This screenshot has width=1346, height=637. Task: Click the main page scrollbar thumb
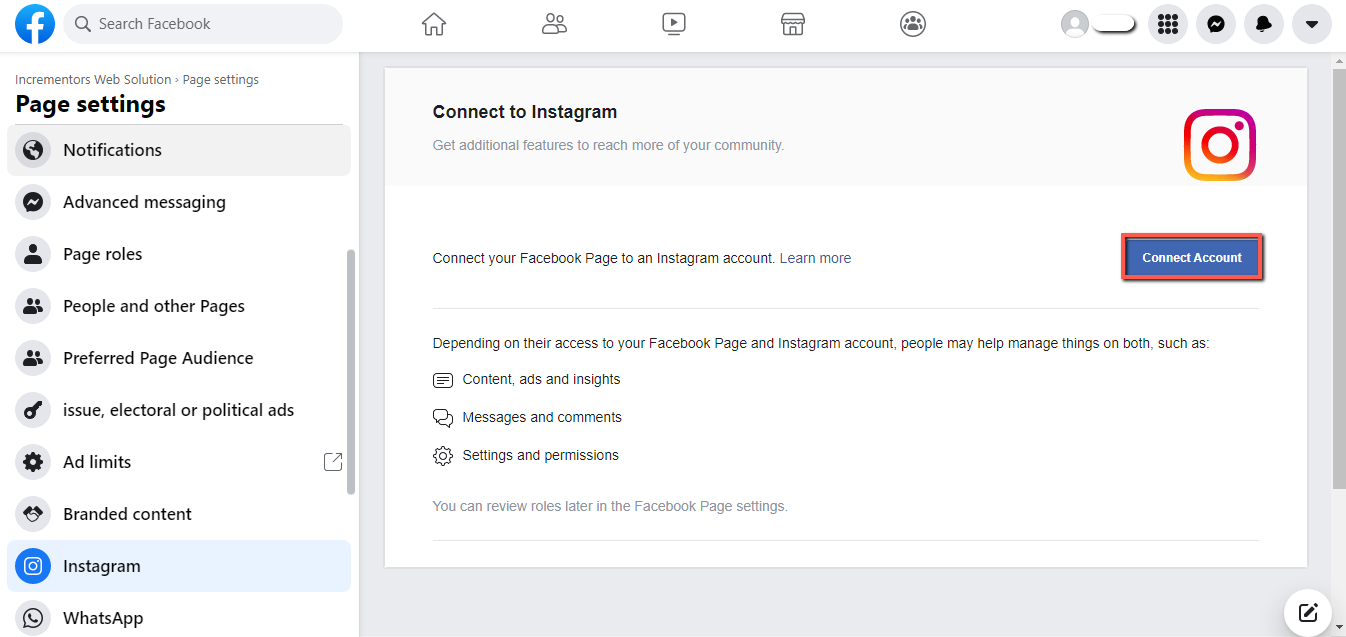pos(1338,279)
